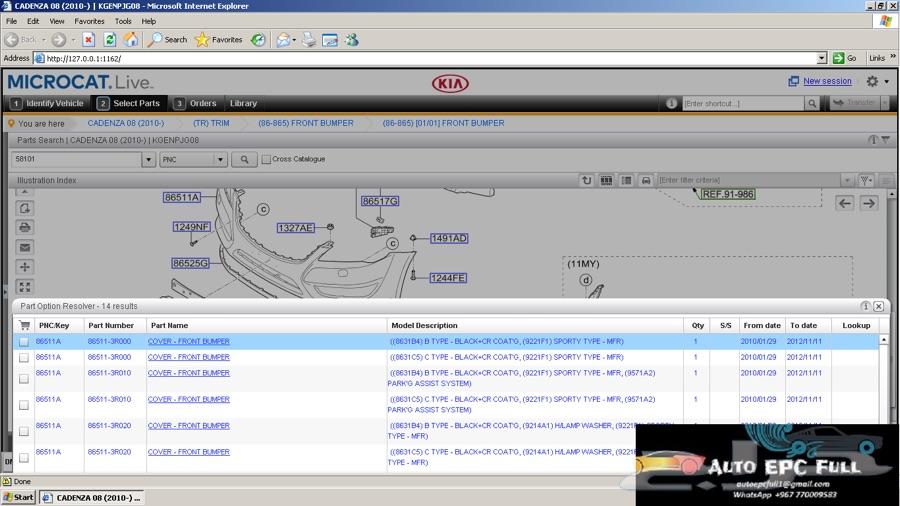Click part label 86517G in illustration
The height and width of the screenshot is (506, 900).
coord(379,201)
